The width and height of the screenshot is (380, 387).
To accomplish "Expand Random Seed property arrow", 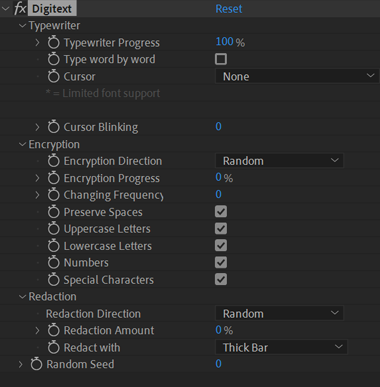I will point(21,364).
